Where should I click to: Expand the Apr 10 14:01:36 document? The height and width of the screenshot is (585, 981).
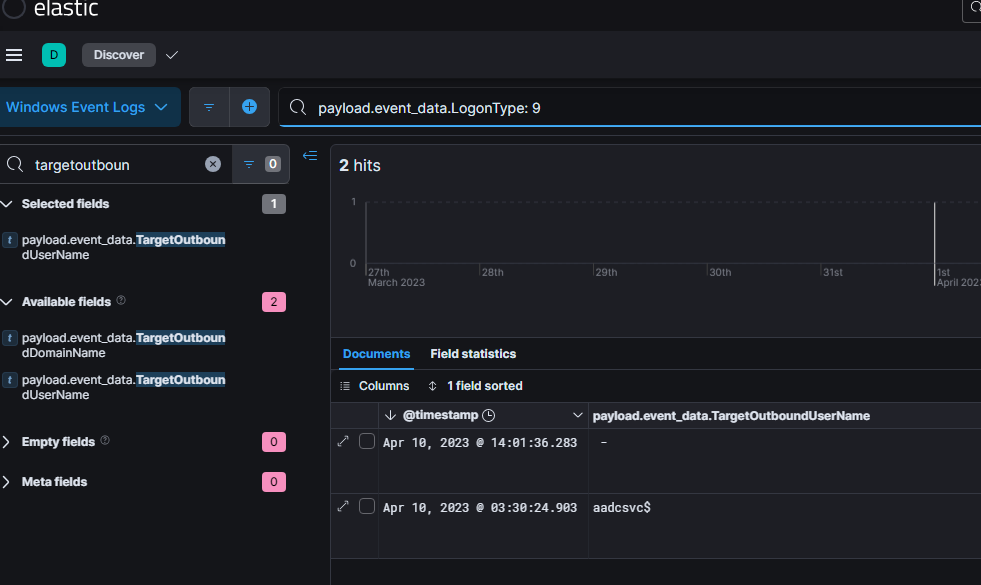coord(344,442)
